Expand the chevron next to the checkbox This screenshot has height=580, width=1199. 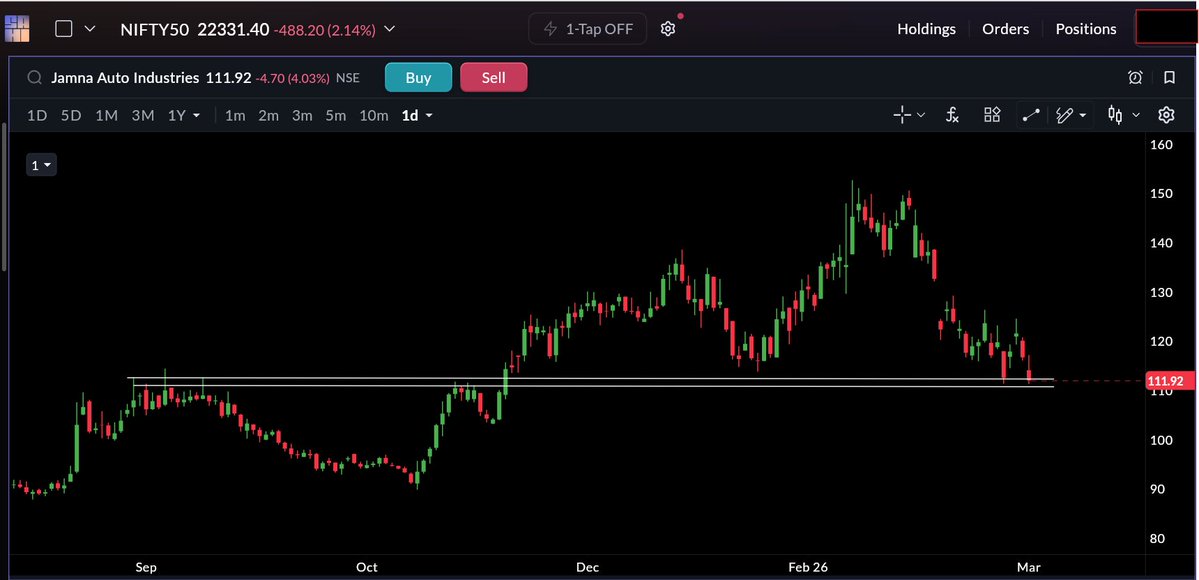[x=89, y=29]
